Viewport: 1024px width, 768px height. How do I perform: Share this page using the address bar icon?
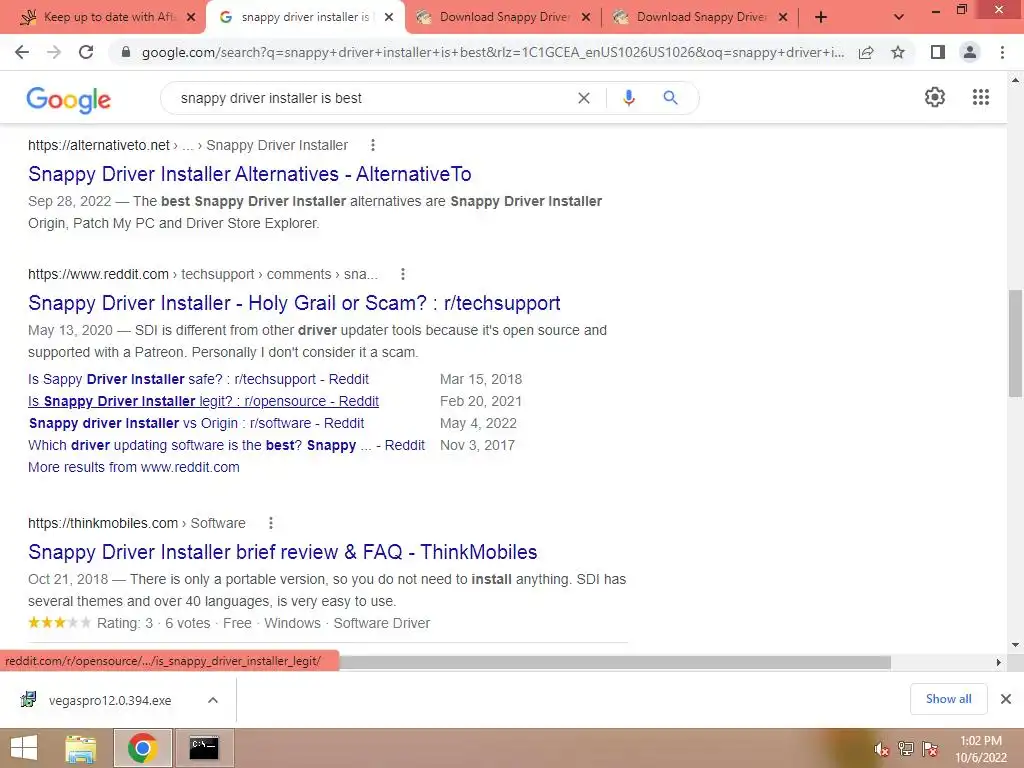coord(866,52)
